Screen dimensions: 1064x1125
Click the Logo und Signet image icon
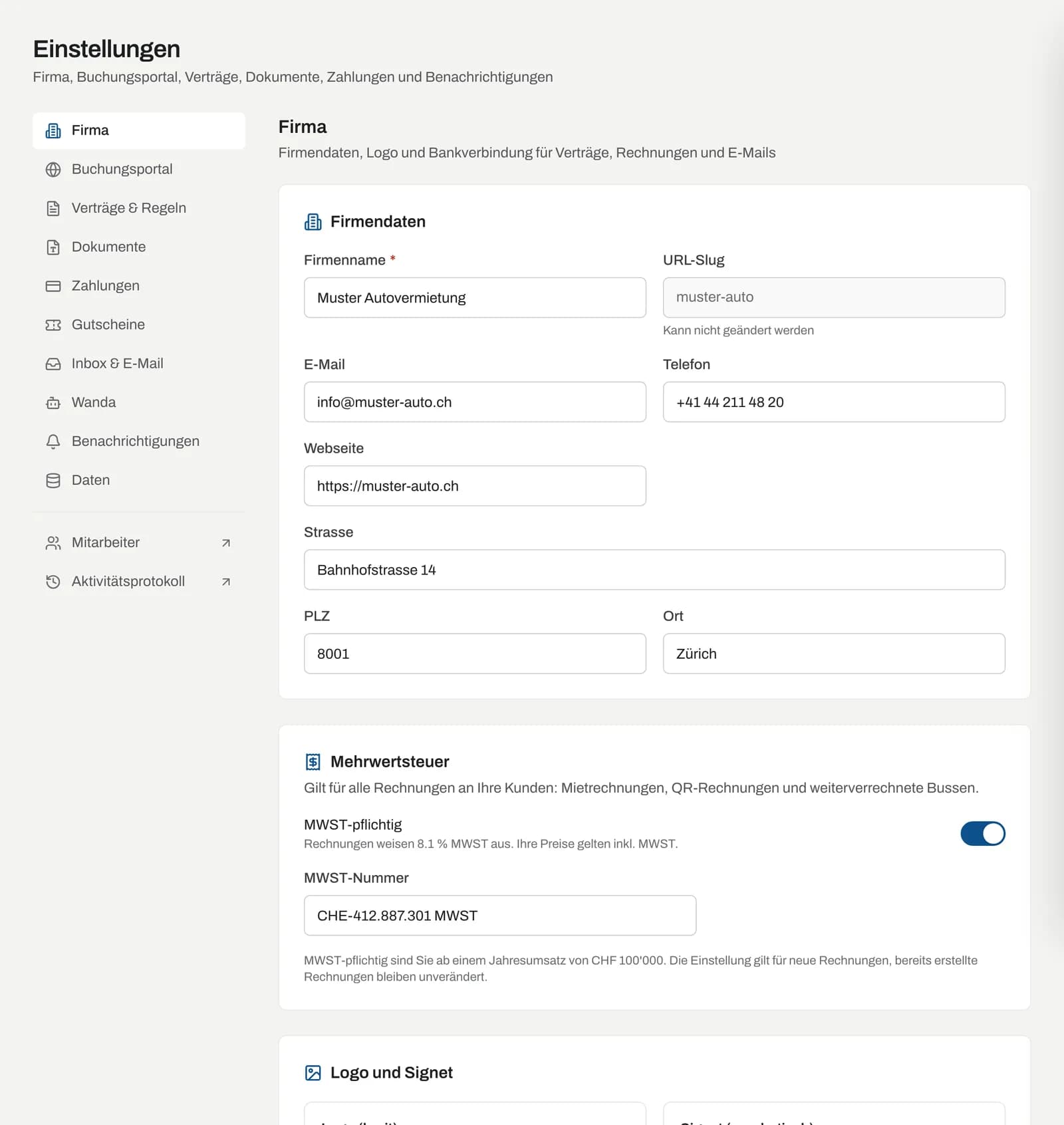click(x=313, y=1073)
